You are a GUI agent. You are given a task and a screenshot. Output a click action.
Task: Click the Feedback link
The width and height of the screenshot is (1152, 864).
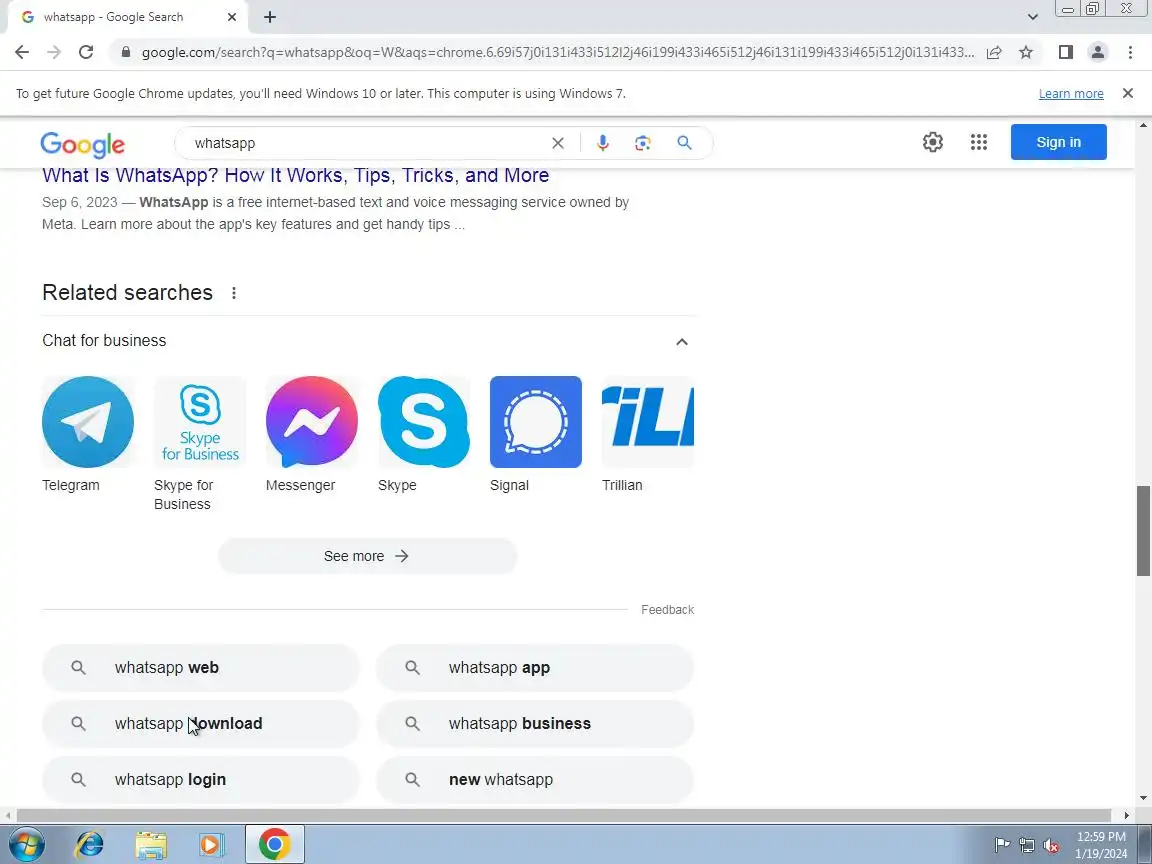667,610
